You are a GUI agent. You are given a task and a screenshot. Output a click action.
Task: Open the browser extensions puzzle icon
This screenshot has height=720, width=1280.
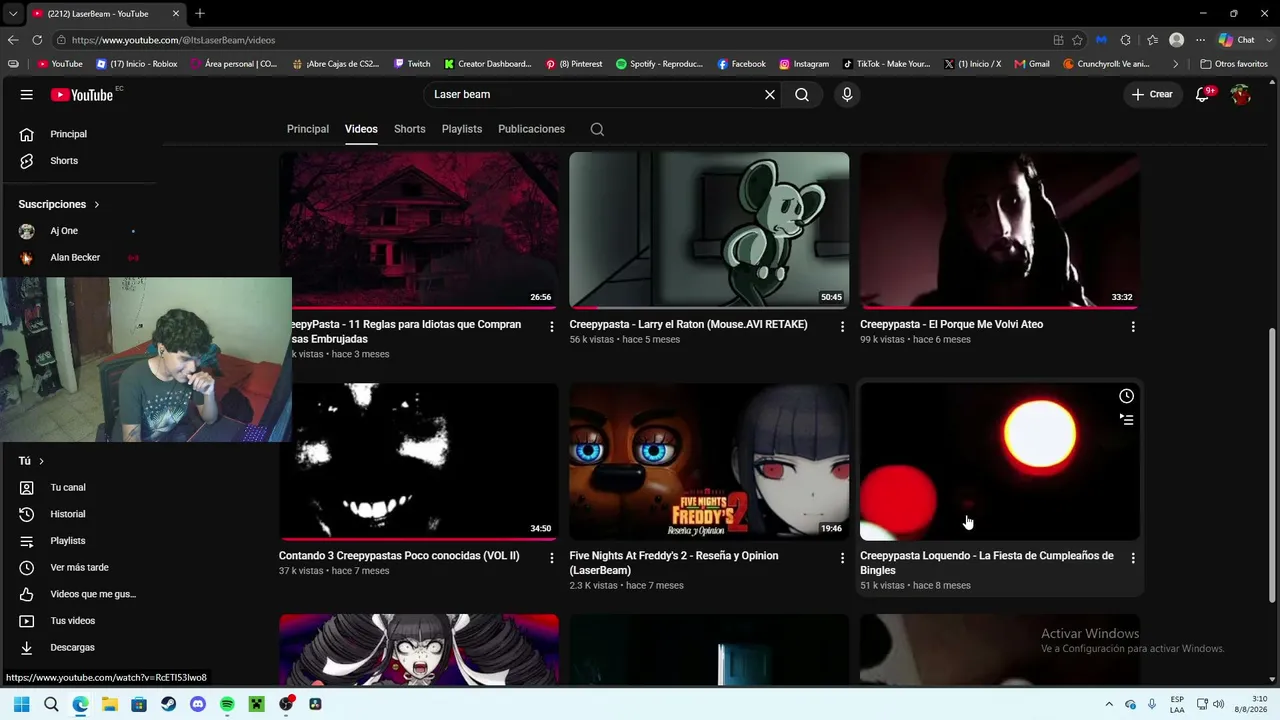tap(1126, 40)
